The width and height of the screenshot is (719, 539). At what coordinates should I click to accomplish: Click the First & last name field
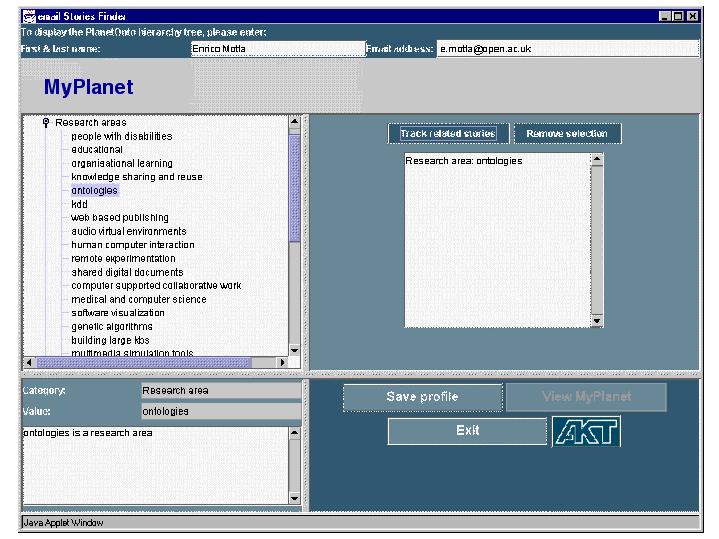(278, 49)
